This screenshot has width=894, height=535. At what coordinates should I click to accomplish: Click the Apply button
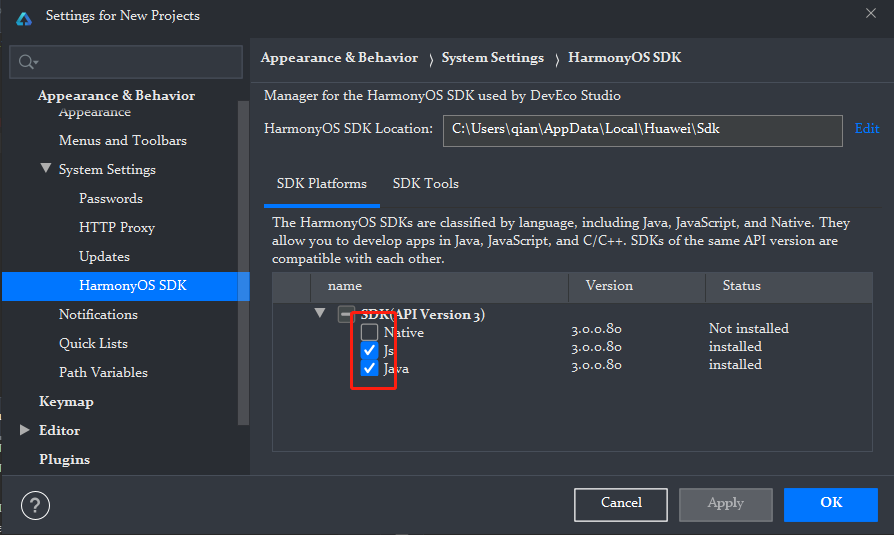[726, 504]
